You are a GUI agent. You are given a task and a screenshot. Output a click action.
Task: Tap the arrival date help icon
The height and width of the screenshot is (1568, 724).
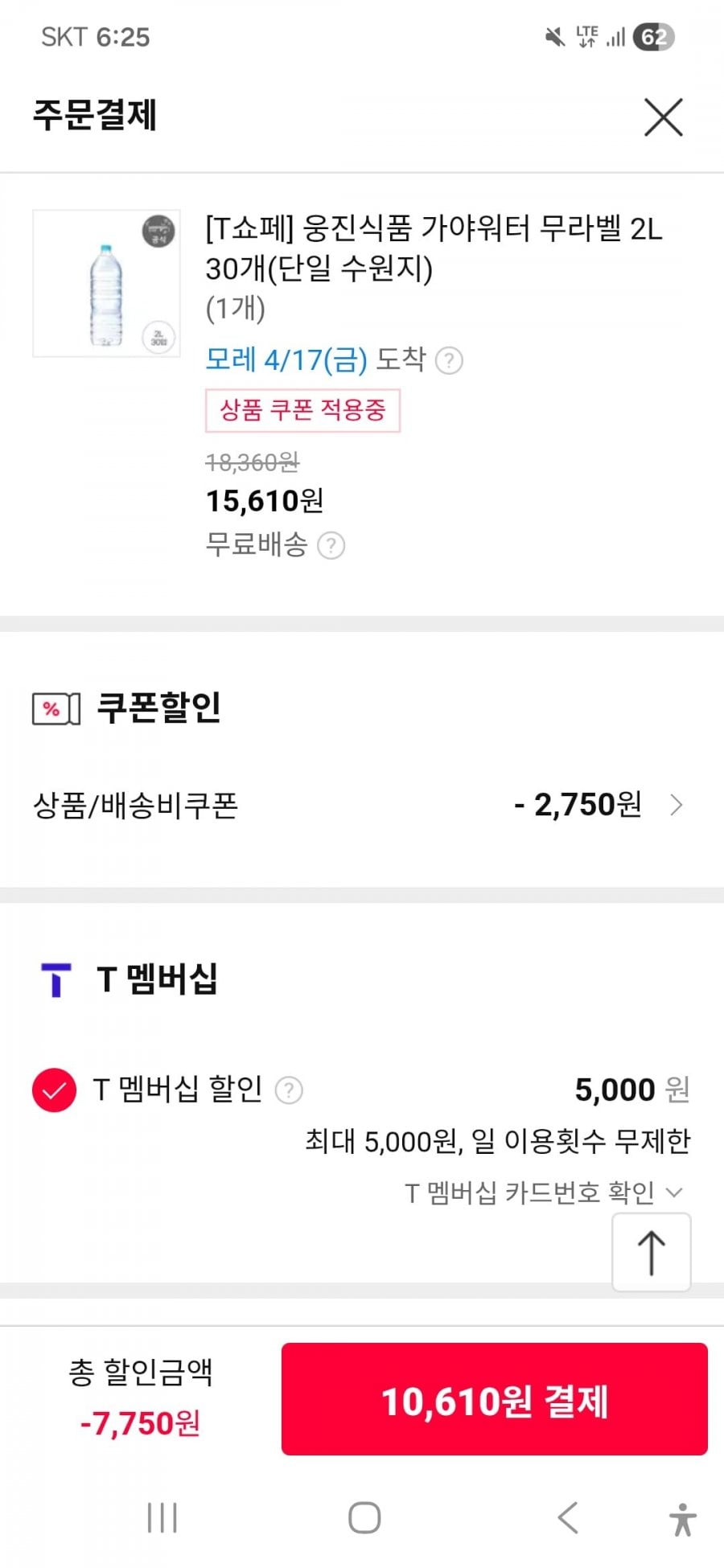(449, 360)
